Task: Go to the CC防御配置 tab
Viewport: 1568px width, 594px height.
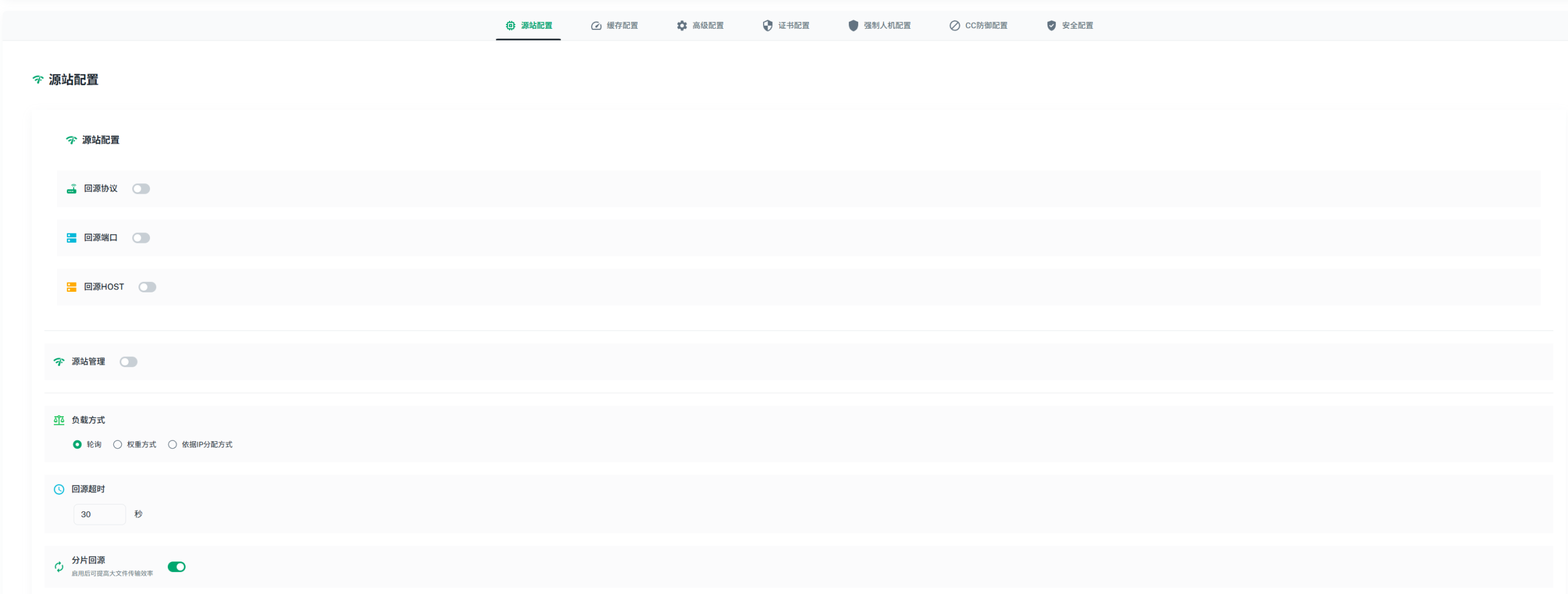Action: point(978,26)
